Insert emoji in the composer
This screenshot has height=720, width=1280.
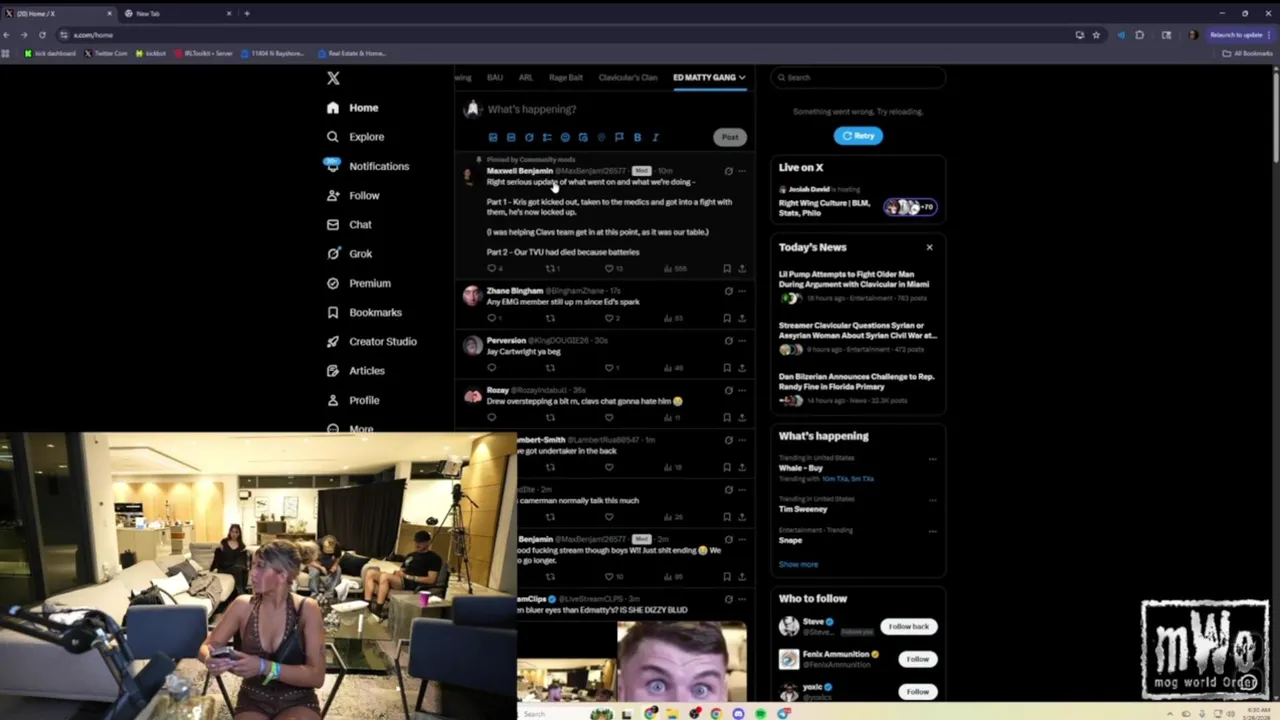pyautogui.click(x=565, y=137)
